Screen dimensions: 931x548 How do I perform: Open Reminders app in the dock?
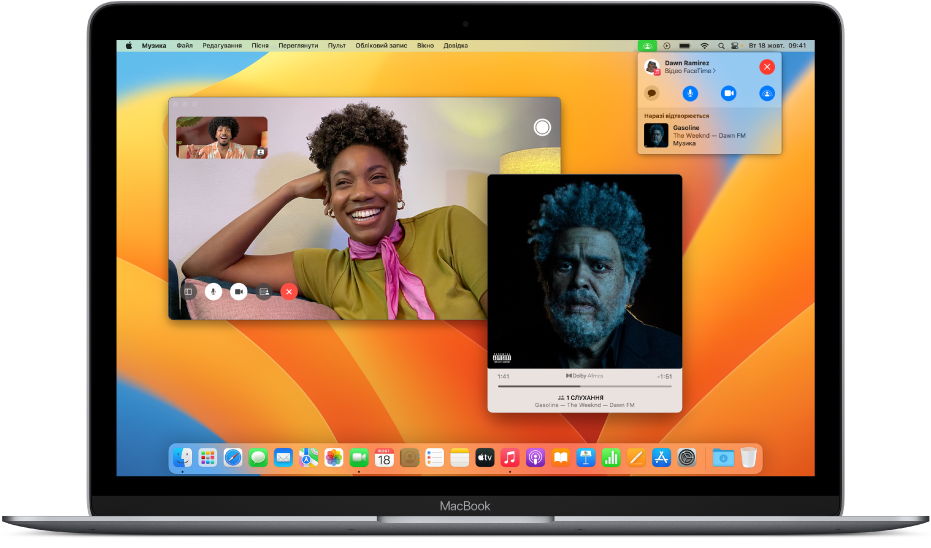click(435, 458)
